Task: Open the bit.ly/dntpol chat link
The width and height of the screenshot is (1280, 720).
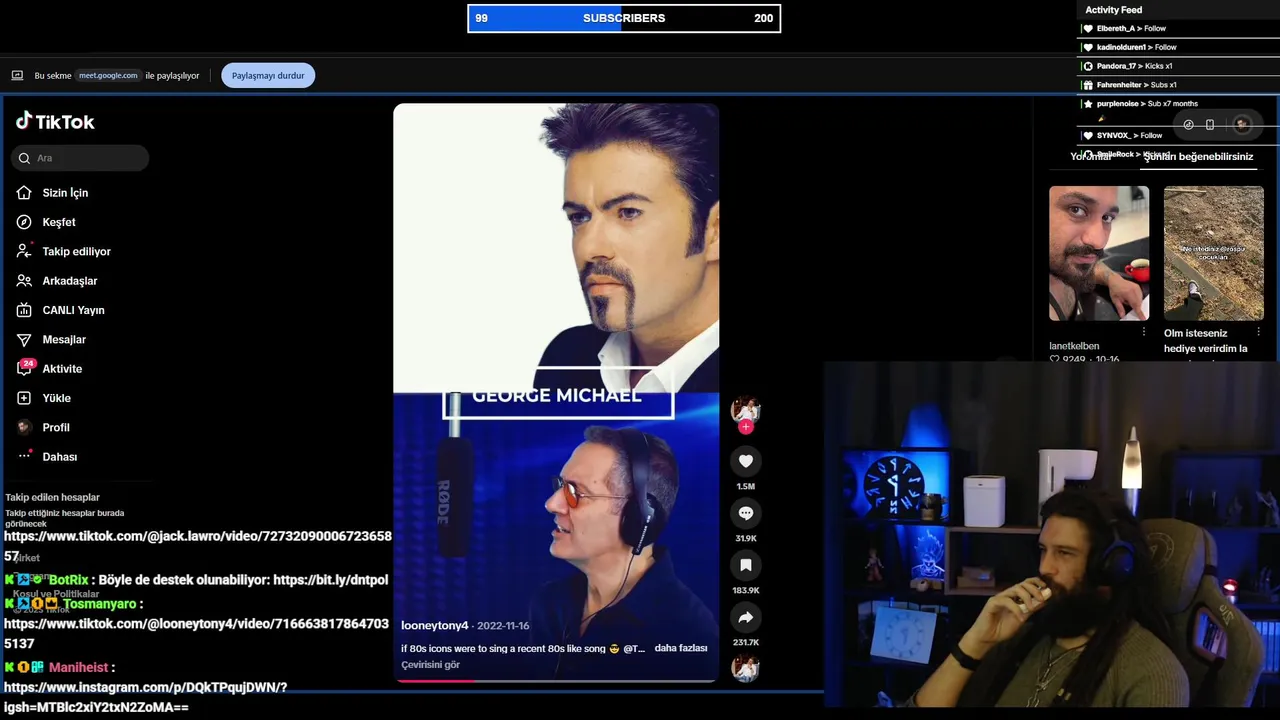Action: pyautogui.click(x=330, y=580)
